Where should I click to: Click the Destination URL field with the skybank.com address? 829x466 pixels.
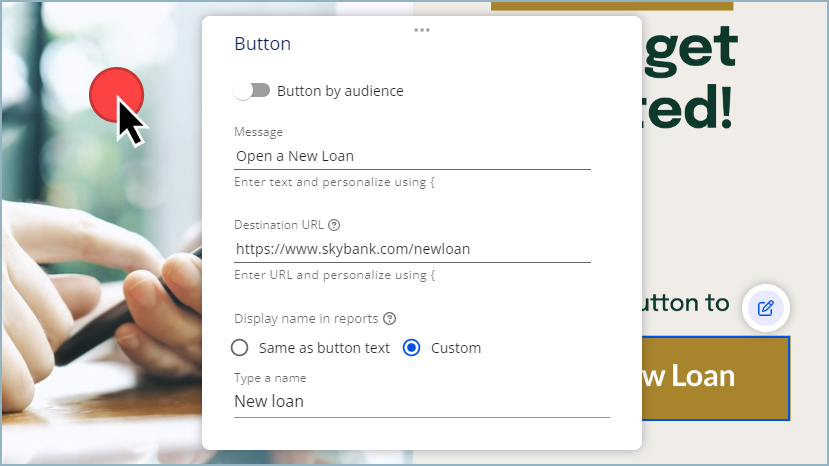click(411, 249)
